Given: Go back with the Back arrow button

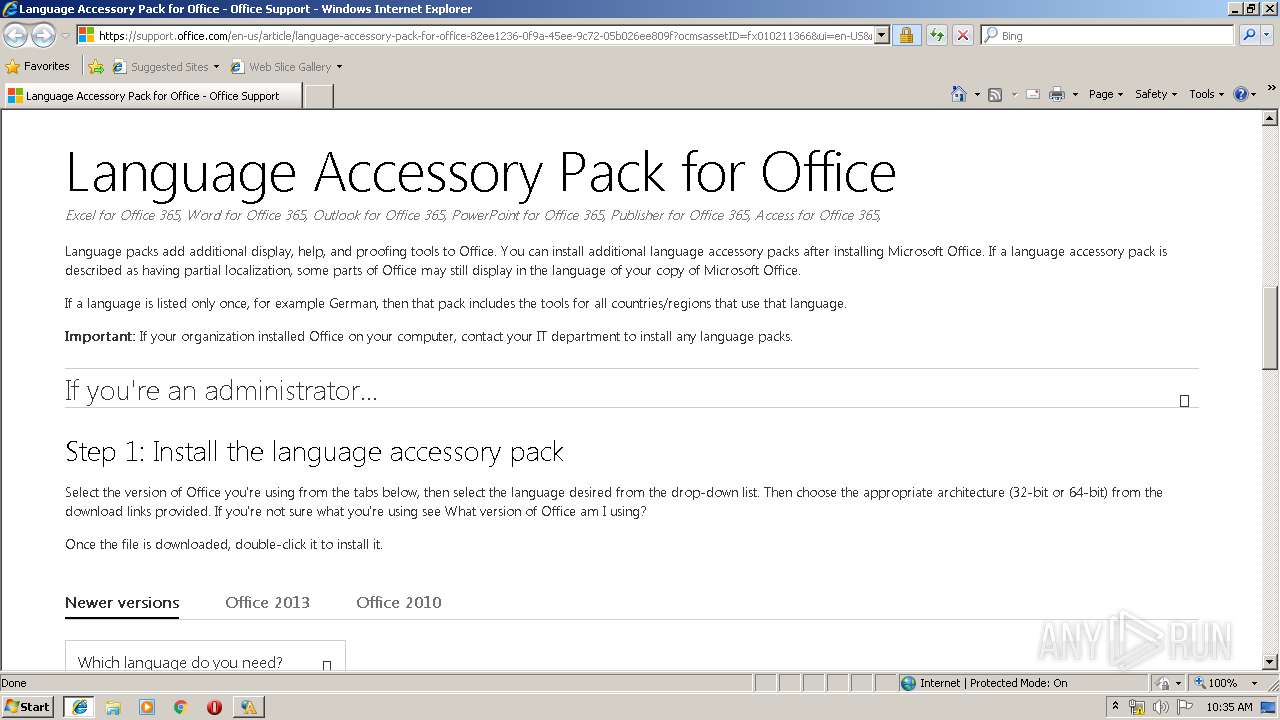Looking at the screenshot, I should click(x=15, y=35).
